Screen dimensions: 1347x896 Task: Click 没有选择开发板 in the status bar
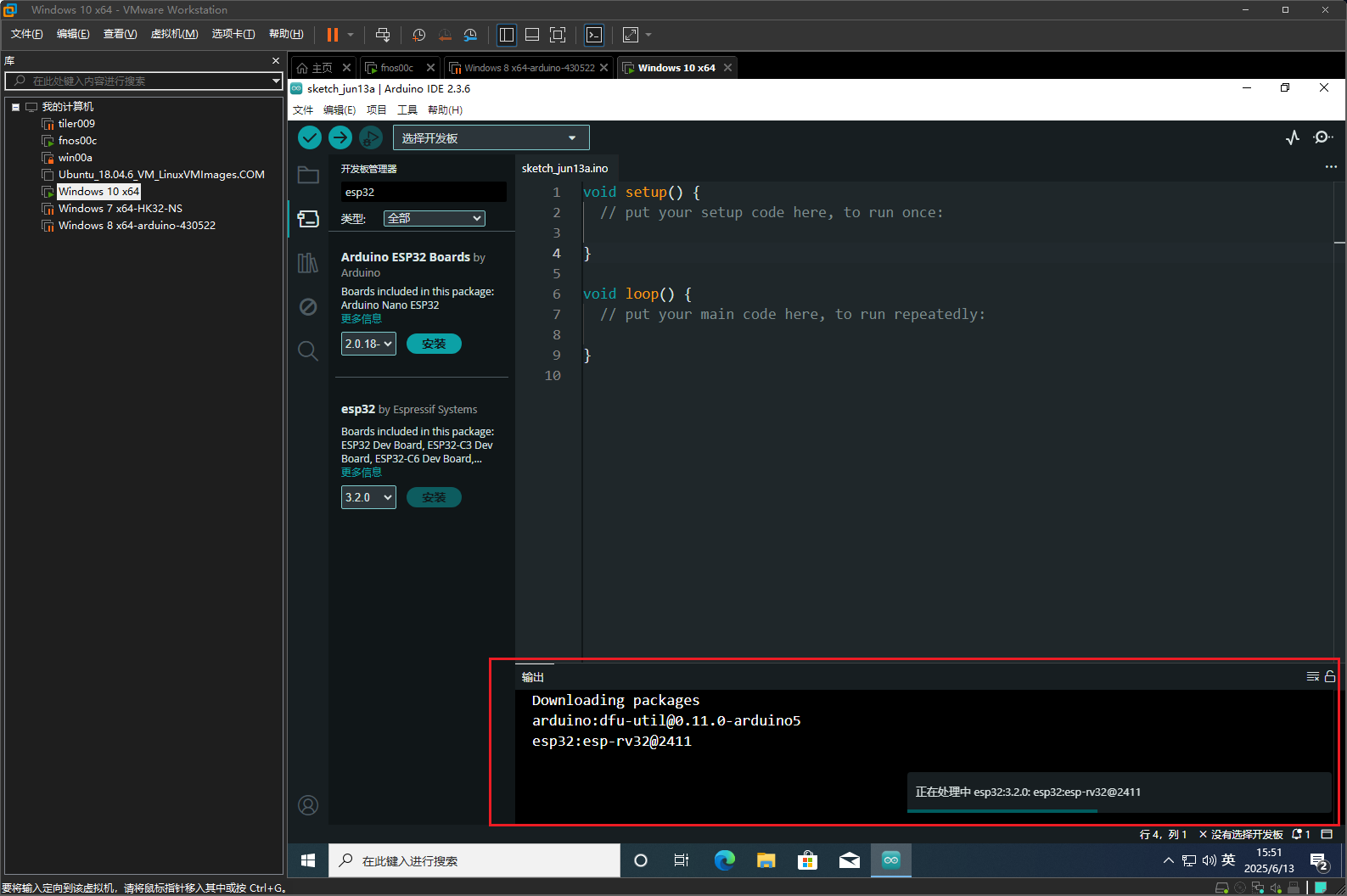click(1241, 834)
